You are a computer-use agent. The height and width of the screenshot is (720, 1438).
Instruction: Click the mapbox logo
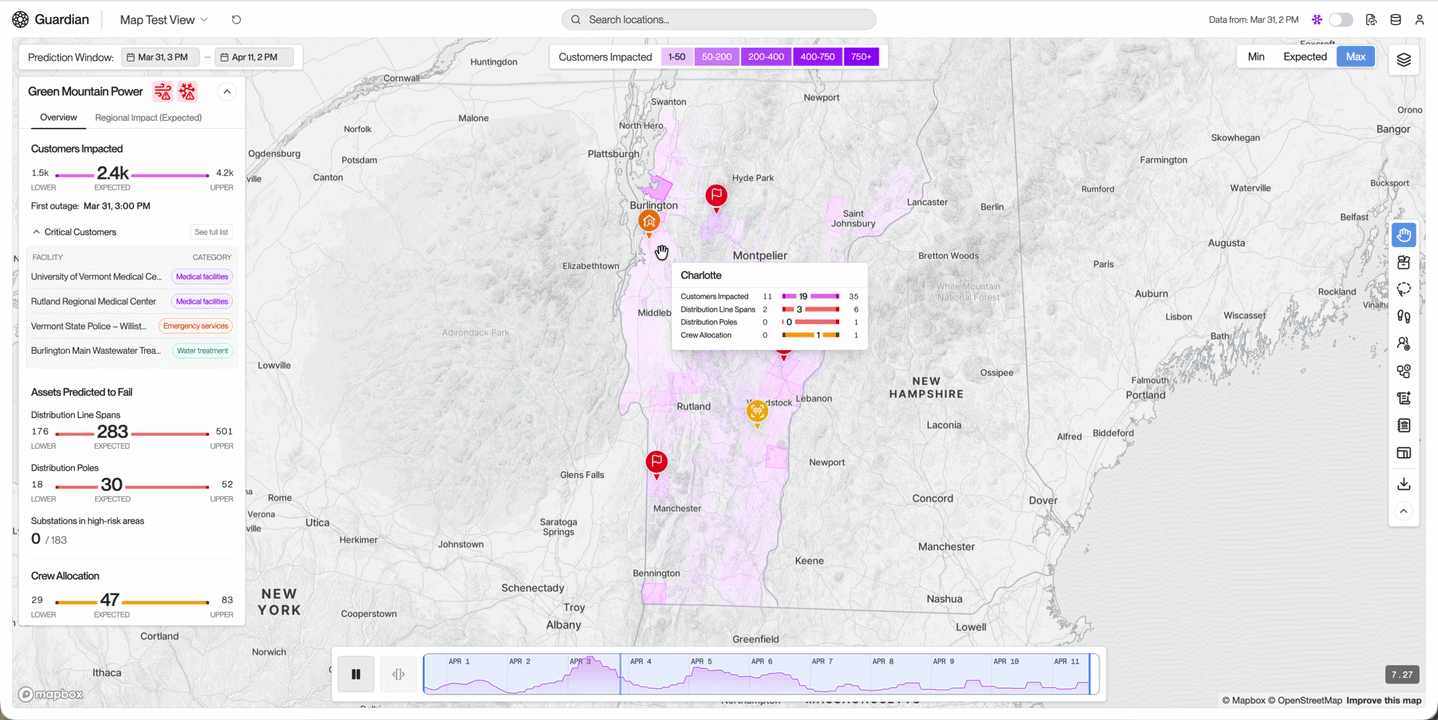(51, 694)
